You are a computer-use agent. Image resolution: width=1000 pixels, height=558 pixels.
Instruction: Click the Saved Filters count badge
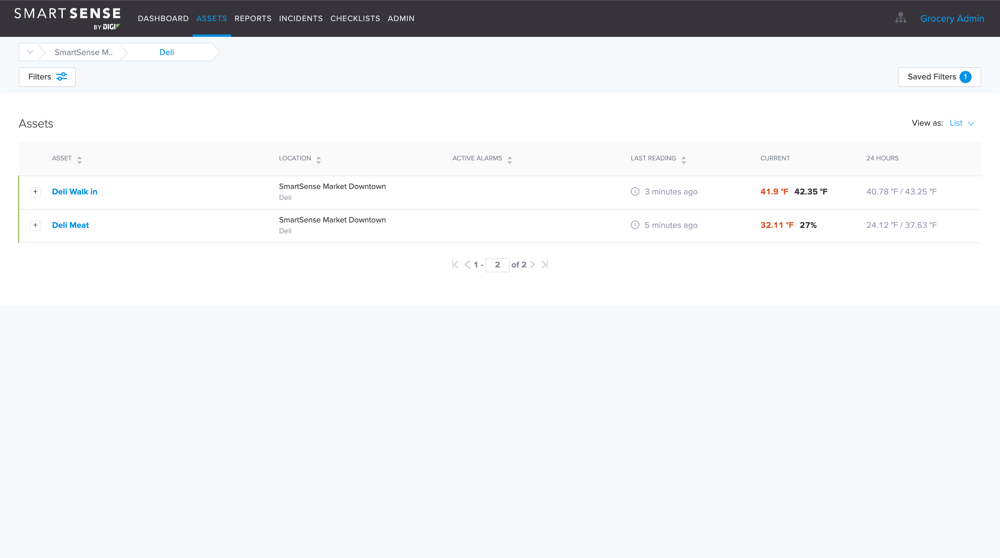(966, 77)
